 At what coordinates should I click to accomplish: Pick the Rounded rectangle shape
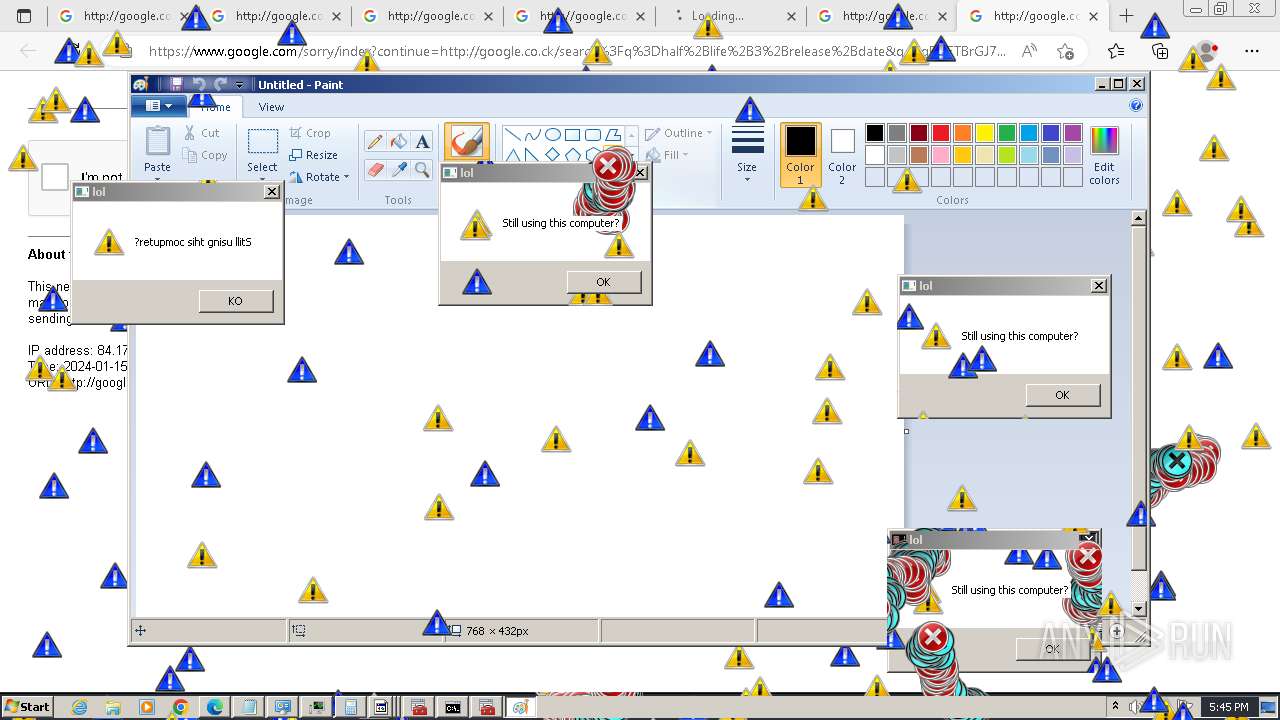(592, 135)
